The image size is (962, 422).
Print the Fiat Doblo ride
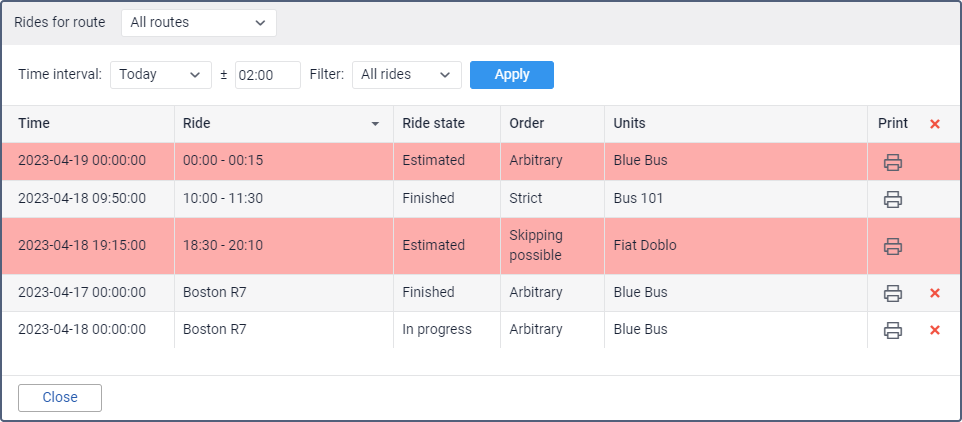[893, 246]
